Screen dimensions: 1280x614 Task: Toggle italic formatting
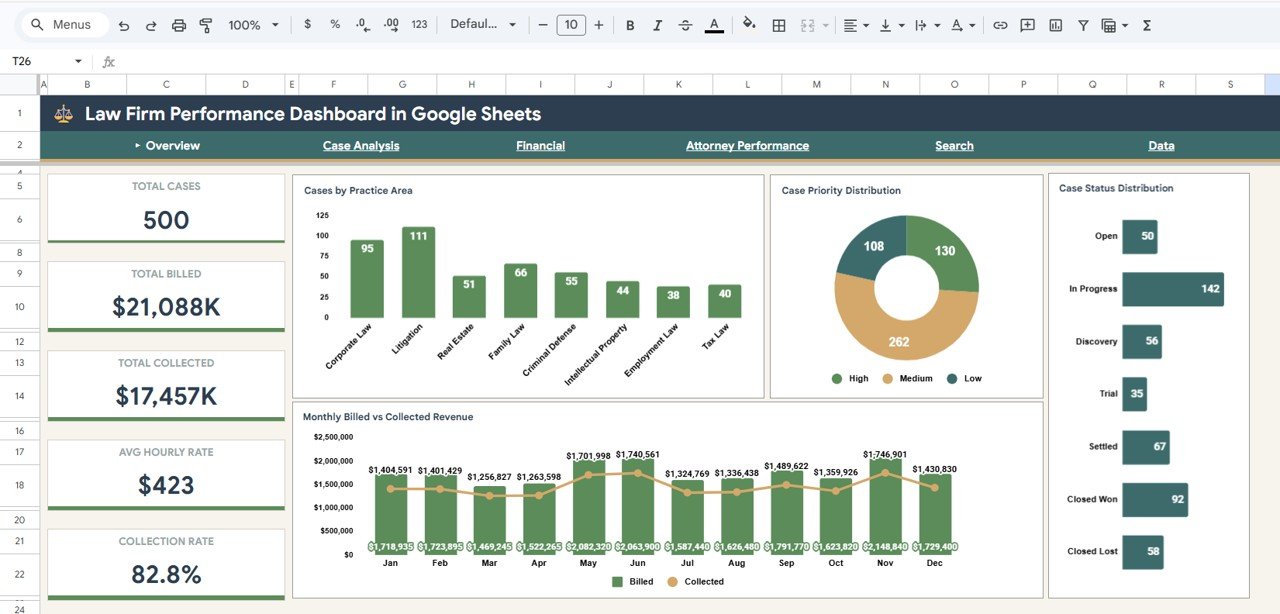(657, 24)
